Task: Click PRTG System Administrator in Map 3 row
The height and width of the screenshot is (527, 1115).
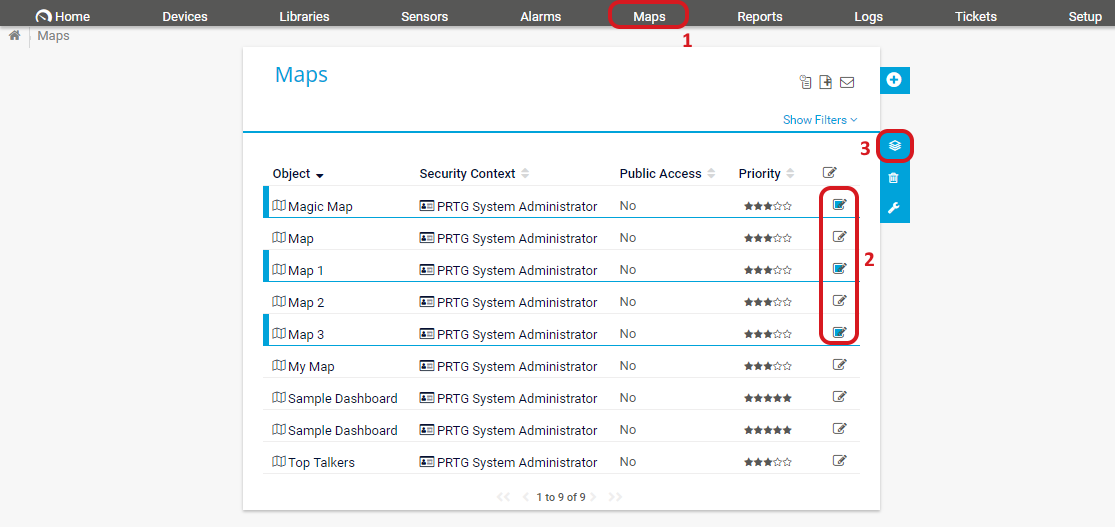Action: pyautogui.click(x=516, y=335)
